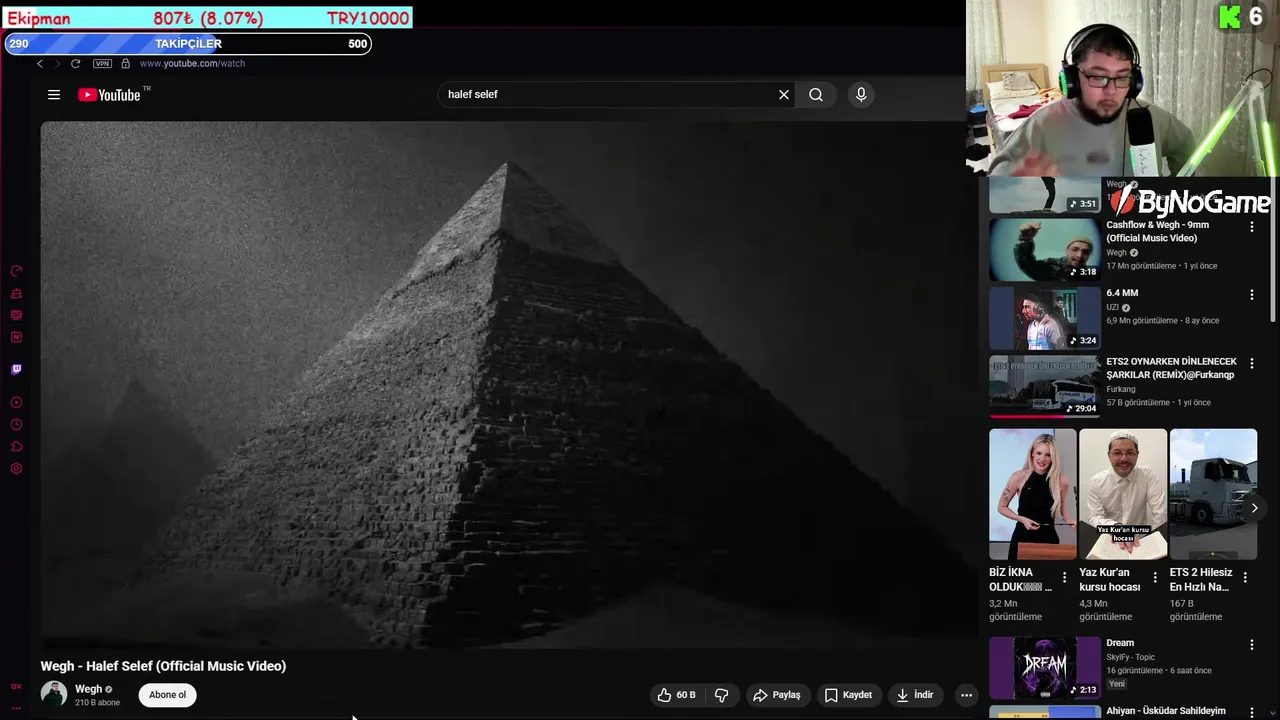This screenshot has width=1280, height=720.
Task: Click the green Kick logo on webcam overlay
Action: (x=1230, y=17)
